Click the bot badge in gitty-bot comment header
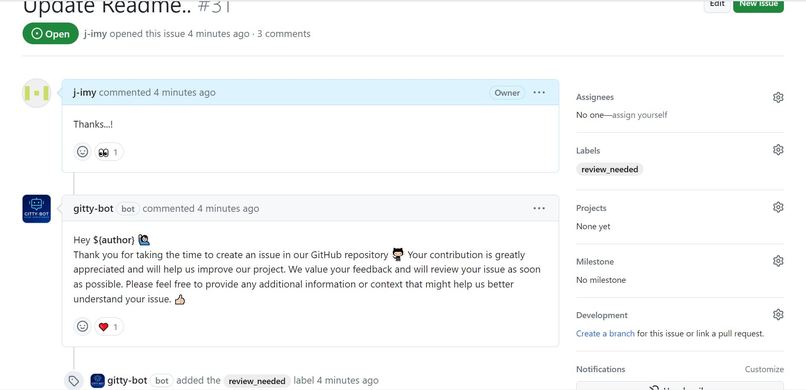The width and height of the screenshot is (806, 390). click(x=127, y=209)
